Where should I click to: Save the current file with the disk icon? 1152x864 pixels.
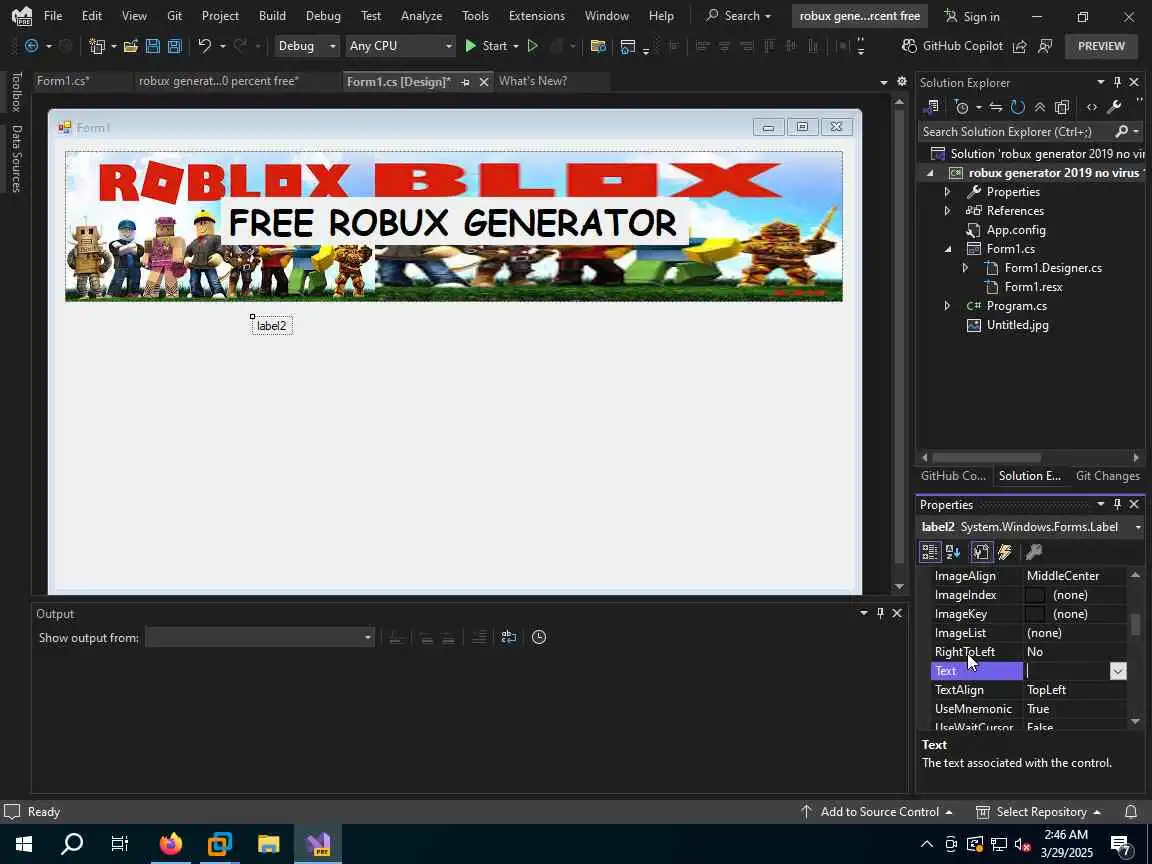153,46
